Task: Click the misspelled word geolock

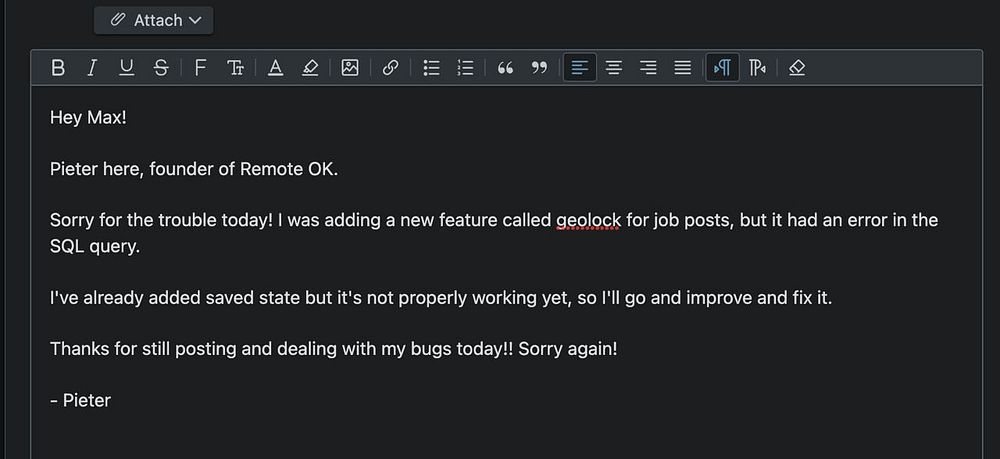Action: [x=589, y=221]
